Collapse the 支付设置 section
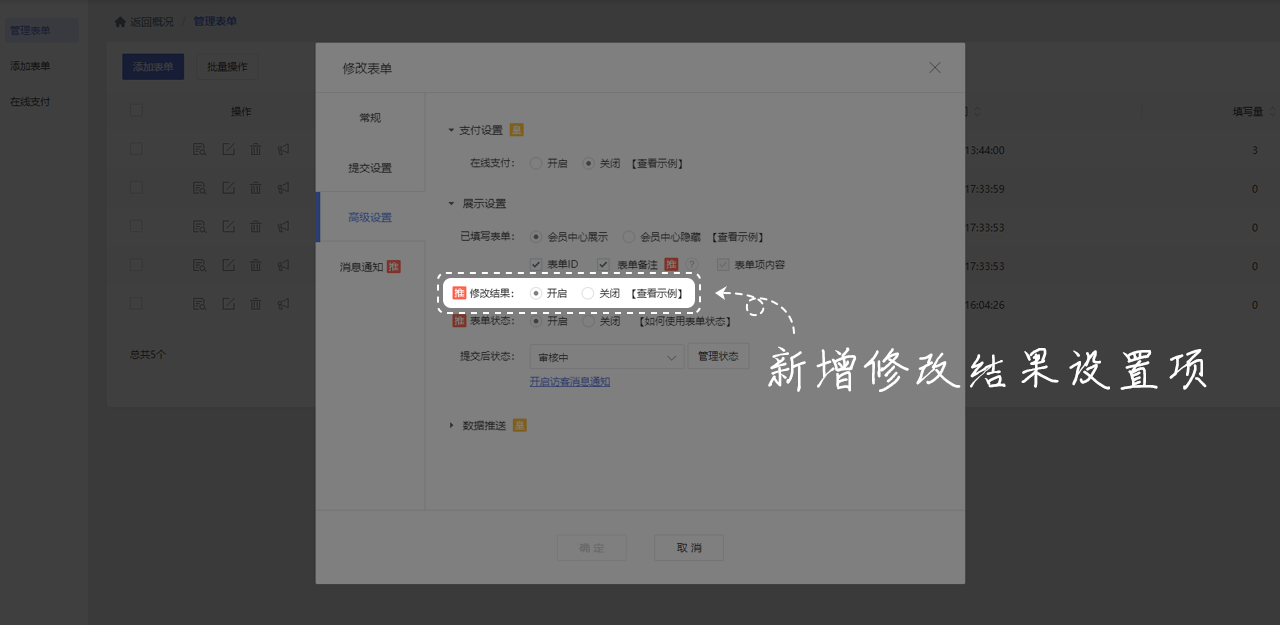1280x625 pixels. pyautogui.click(x=451, y=131)
